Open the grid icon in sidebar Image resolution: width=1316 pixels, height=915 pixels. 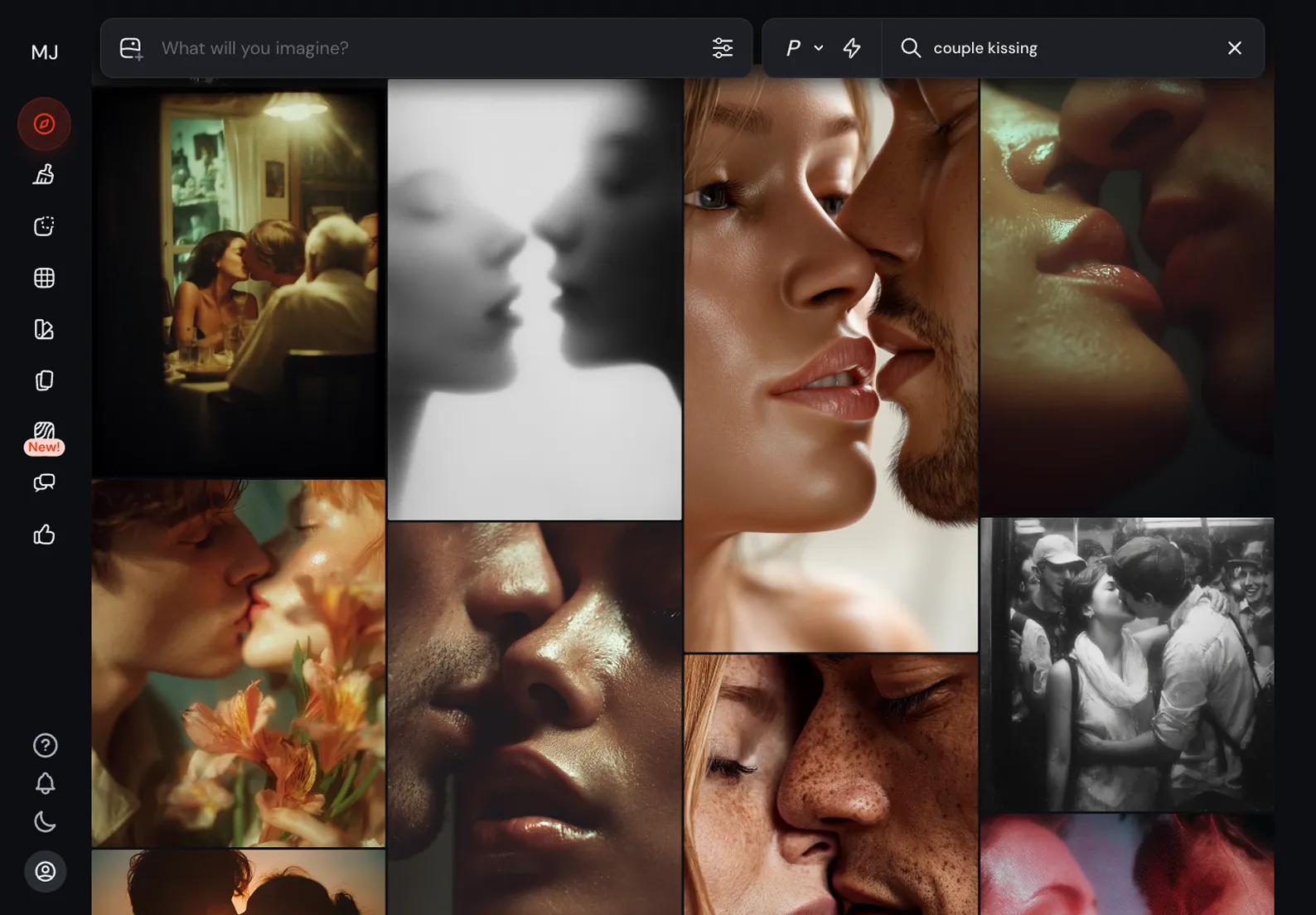(45, 278)
